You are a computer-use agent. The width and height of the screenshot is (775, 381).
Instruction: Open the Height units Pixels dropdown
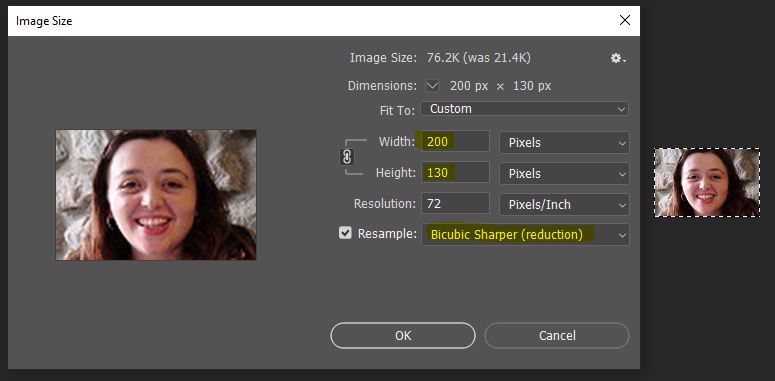564,173
